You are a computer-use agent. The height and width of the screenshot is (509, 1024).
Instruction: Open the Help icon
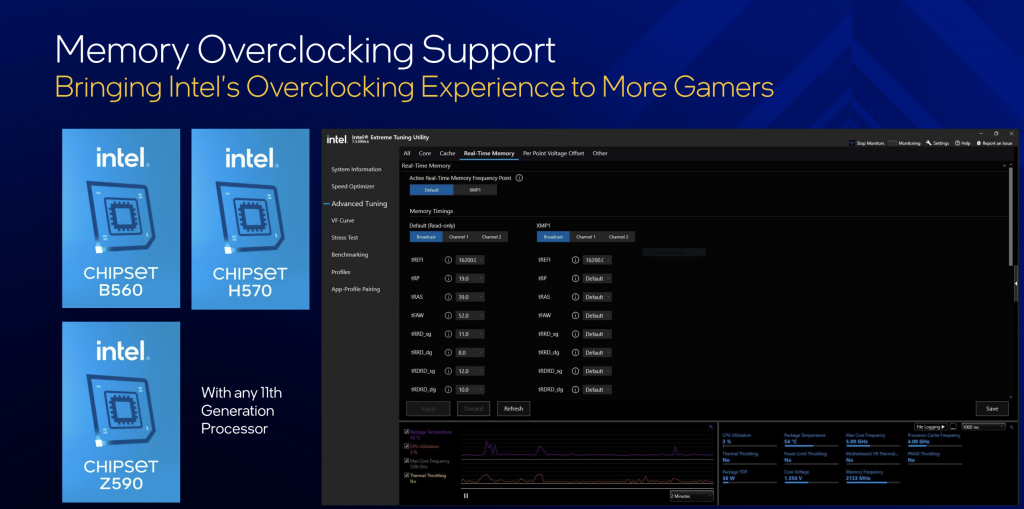[957, 143]
